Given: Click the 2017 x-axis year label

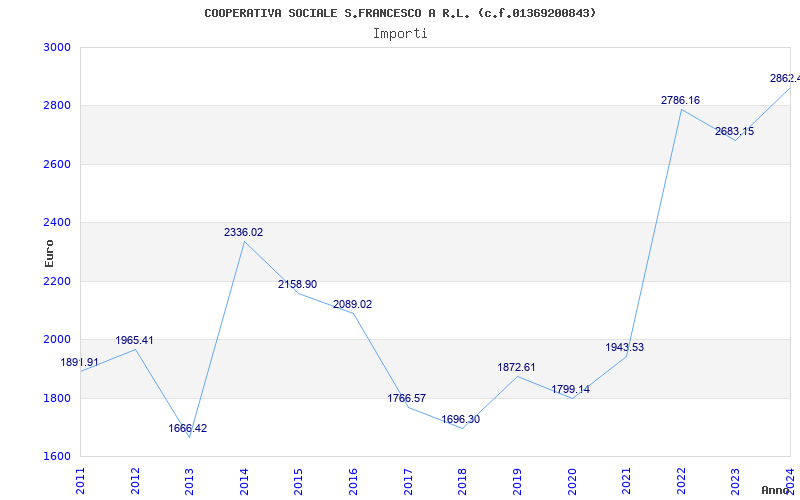Looking at the screenshot, I should tap(408, 481).
